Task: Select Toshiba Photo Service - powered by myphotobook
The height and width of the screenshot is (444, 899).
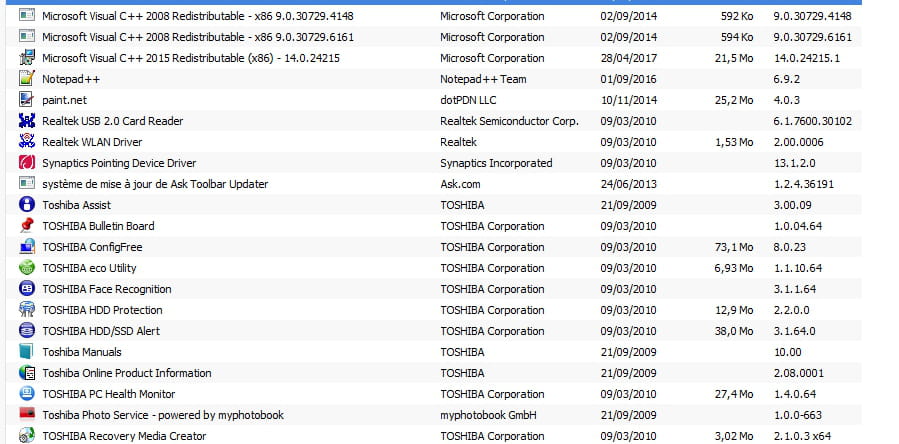Action: coord(163,415)
